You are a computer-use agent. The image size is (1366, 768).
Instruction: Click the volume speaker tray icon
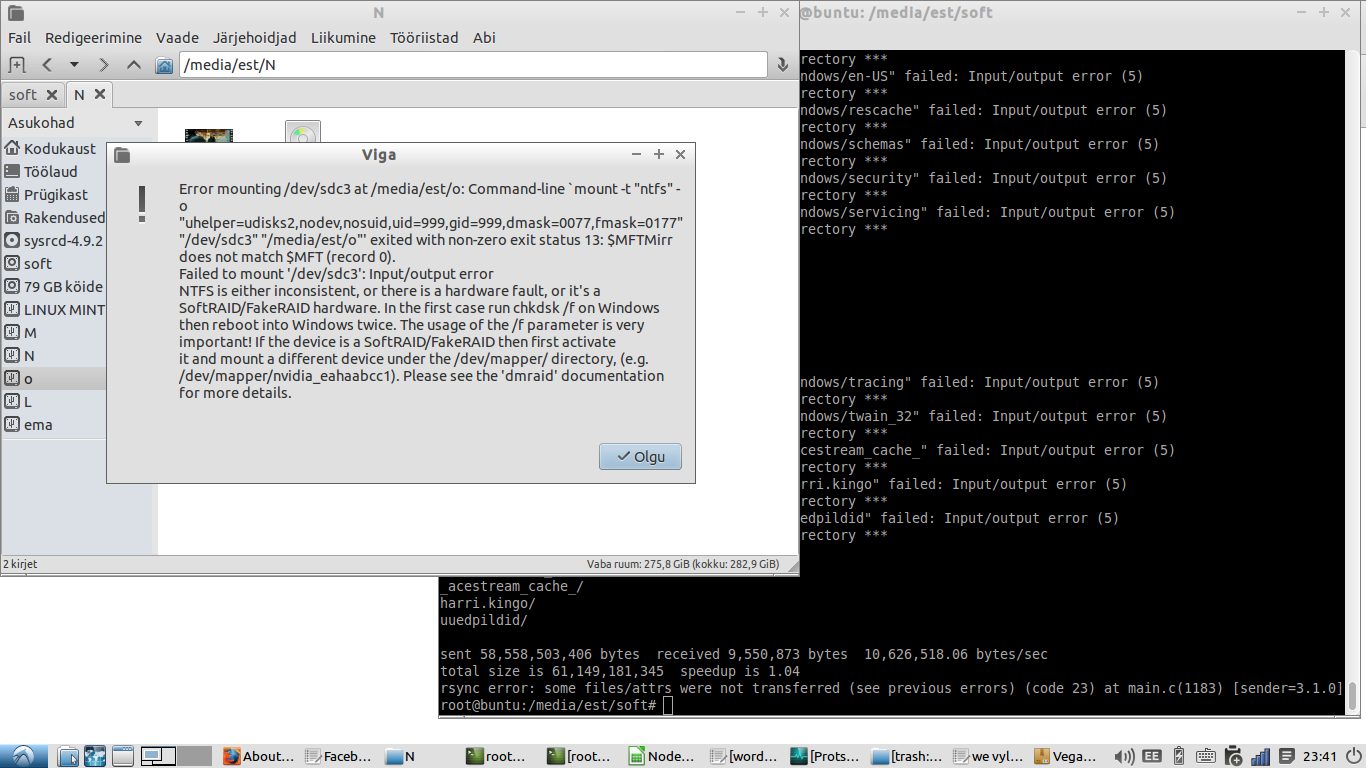1125,756
